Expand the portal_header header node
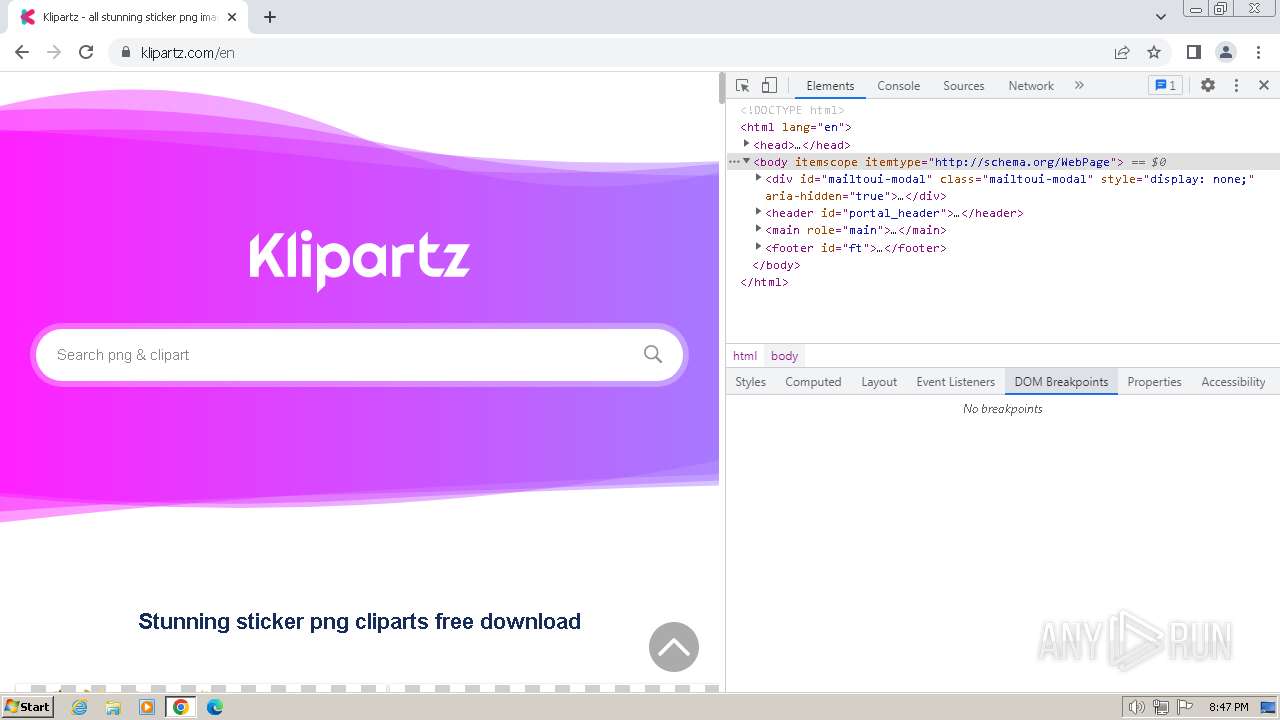This screenshot has height=720, width=1280. [x=758, y=212]
